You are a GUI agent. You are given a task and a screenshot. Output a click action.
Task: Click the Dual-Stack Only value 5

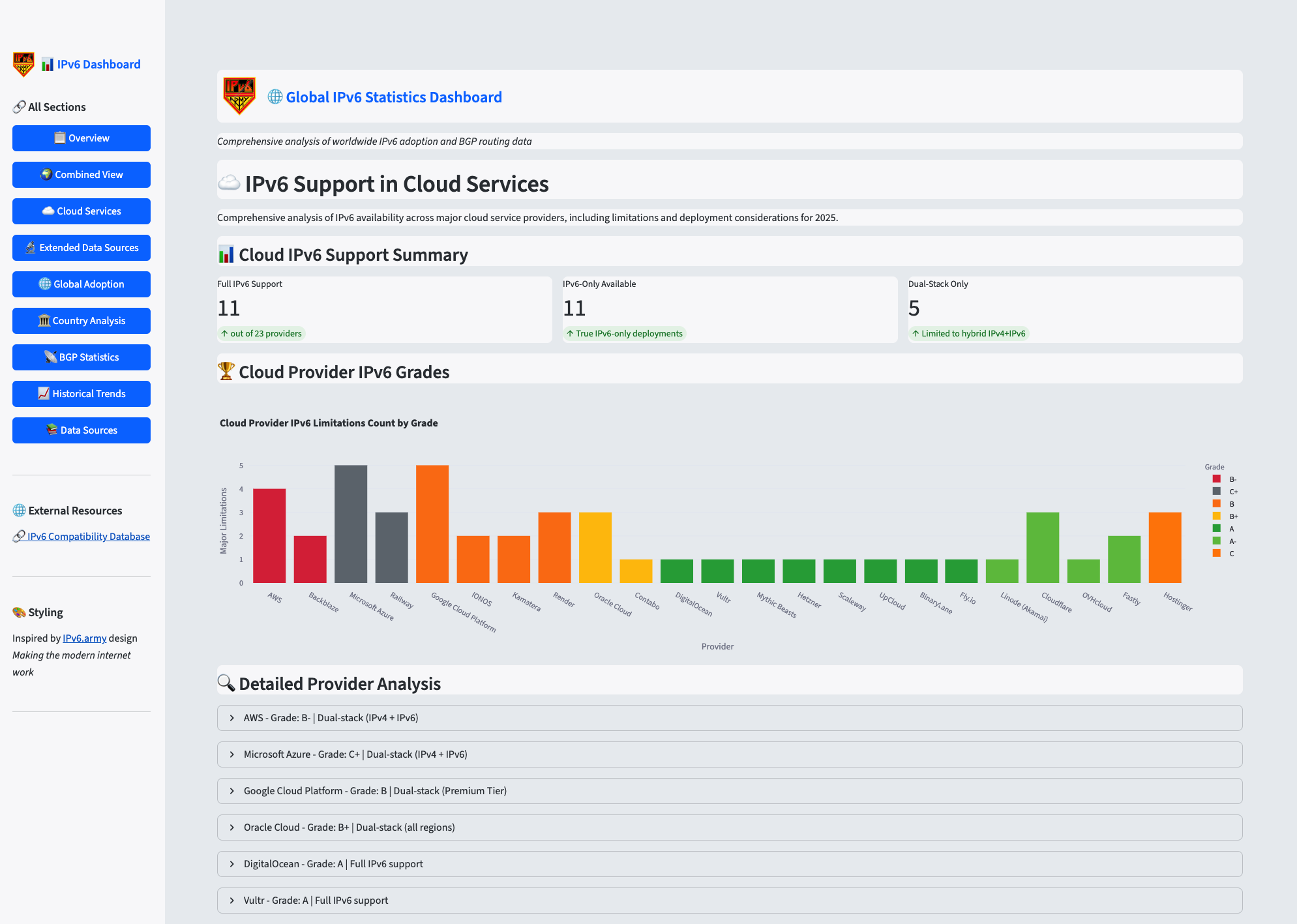pos(914,308)
